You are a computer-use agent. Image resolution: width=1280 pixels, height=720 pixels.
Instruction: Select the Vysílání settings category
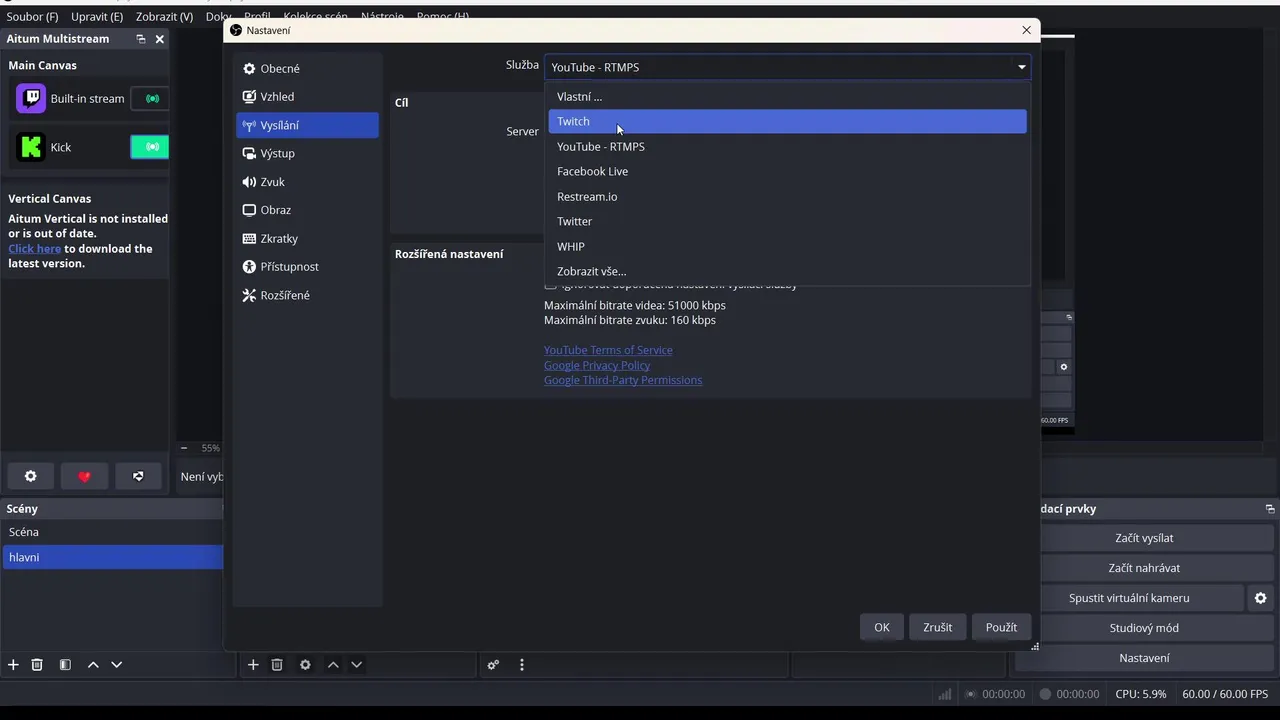tap(307, 125)
